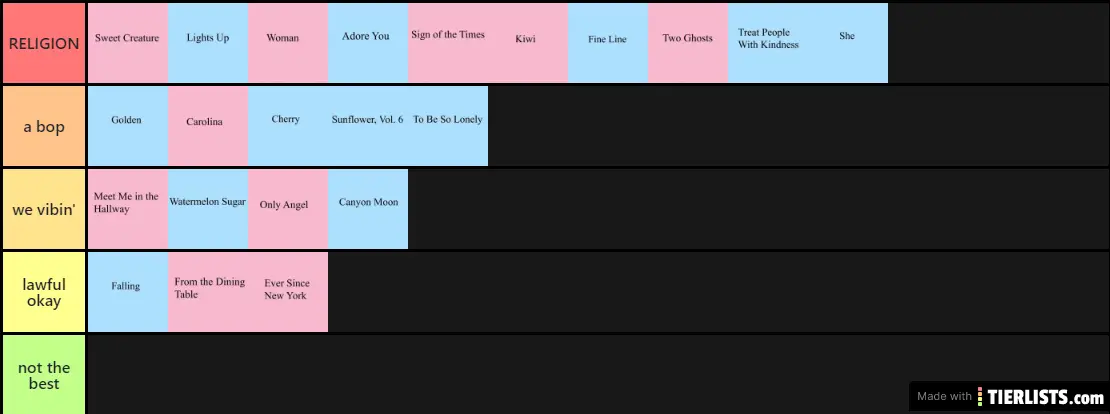
Task: Click the RELIGION tier label
Action: coord(44,43)
